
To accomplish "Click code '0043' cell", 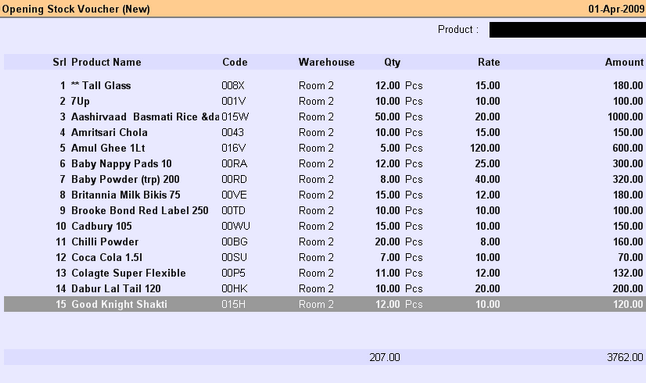I will point(232,133).
